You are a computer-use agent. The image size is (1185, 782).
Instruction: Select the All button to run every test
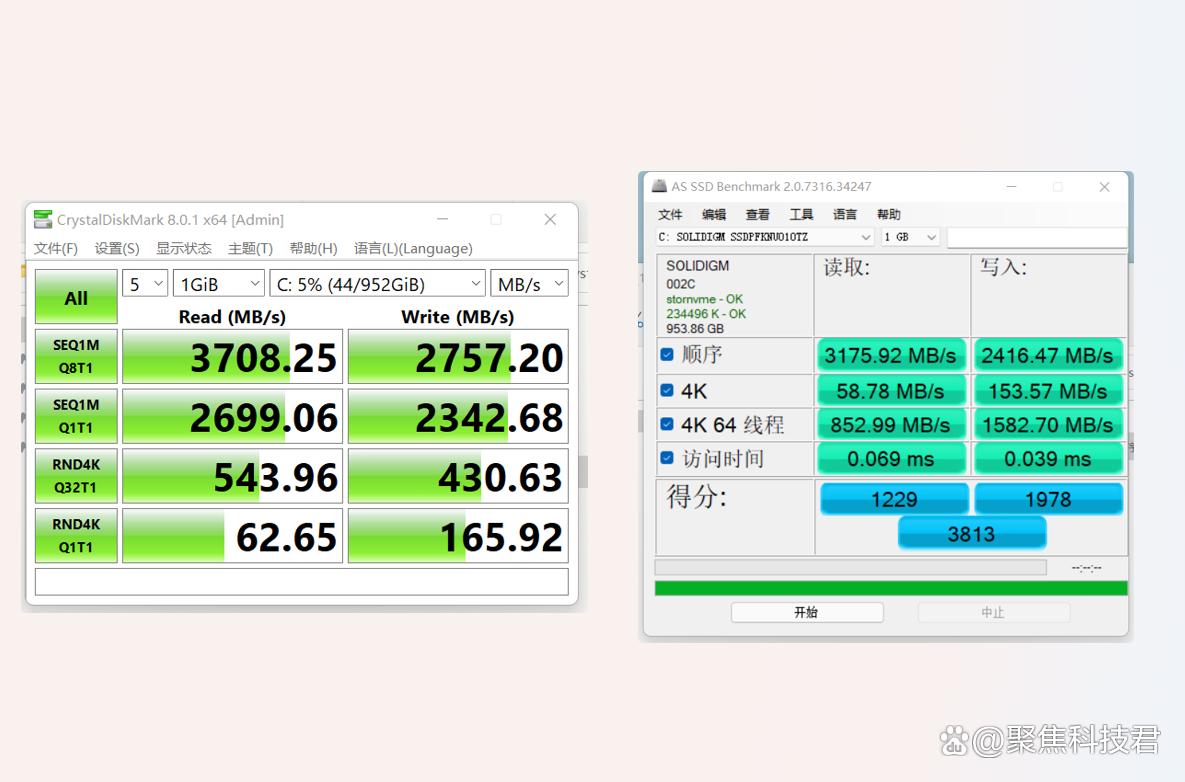tap(75, 296)
